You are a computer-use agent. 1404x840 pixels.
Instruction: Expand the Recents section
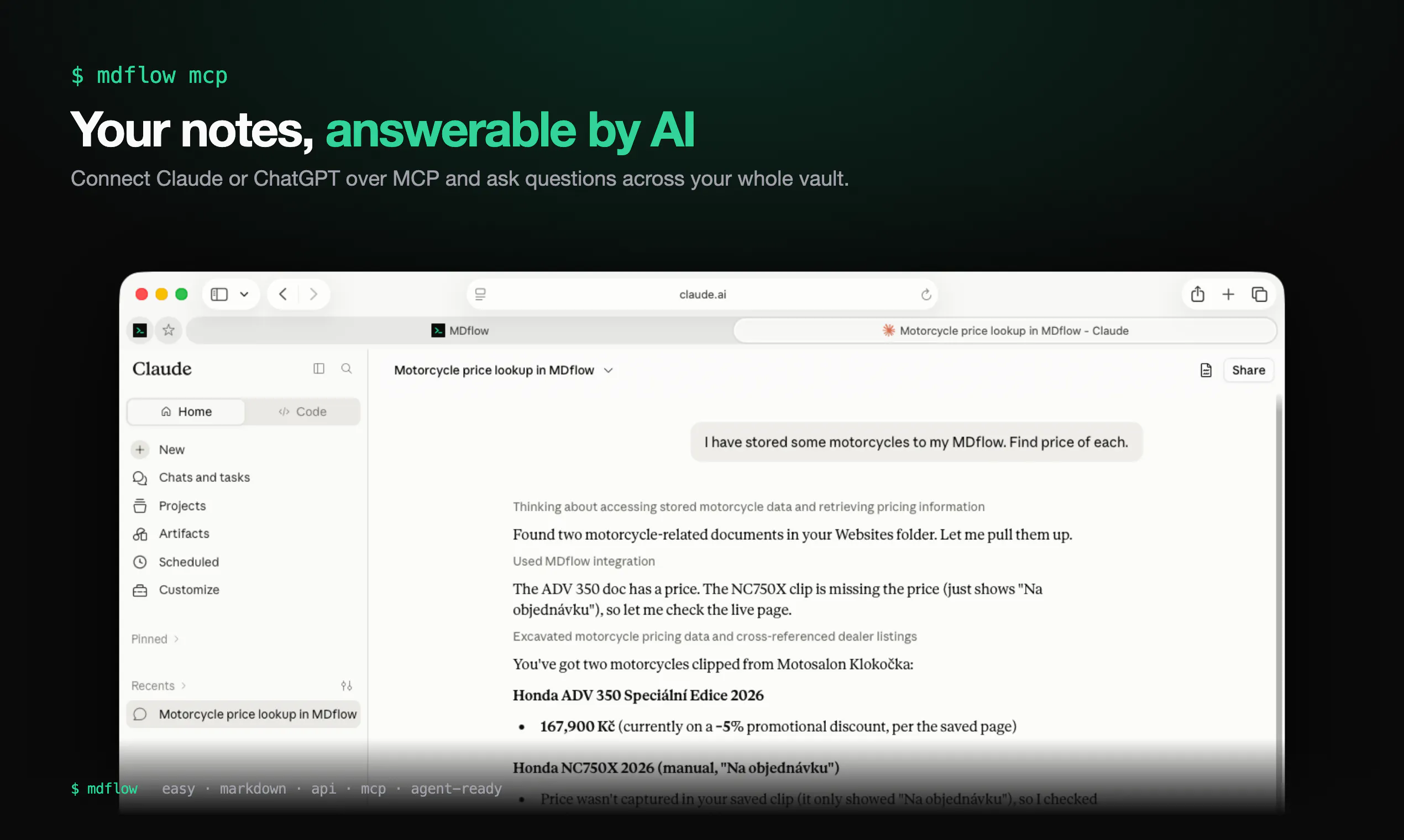(159, 686)
